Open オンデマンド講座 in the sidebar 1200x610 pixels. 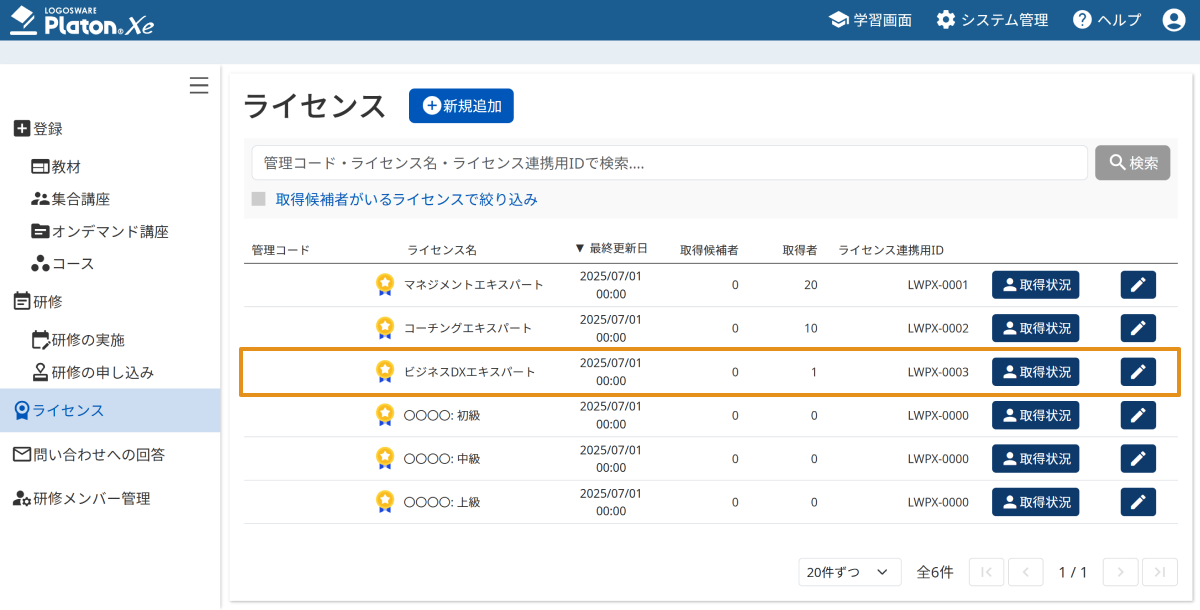click(100, 231)
